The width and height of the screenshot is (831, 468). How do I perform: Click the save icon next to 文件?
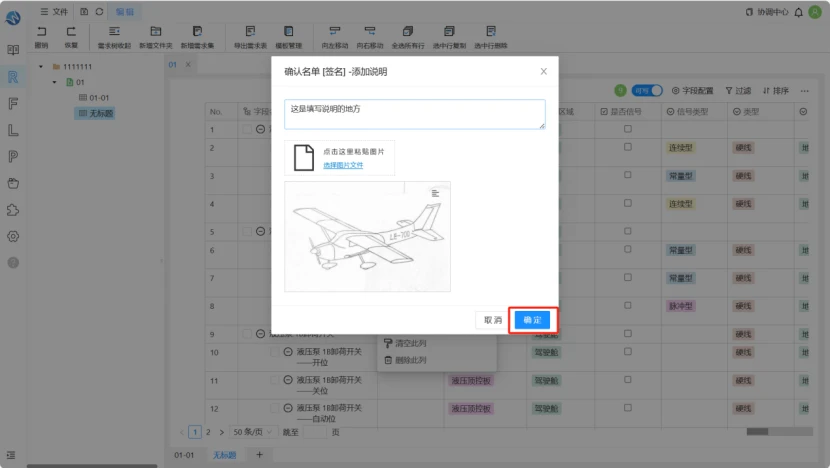[84, 12]
